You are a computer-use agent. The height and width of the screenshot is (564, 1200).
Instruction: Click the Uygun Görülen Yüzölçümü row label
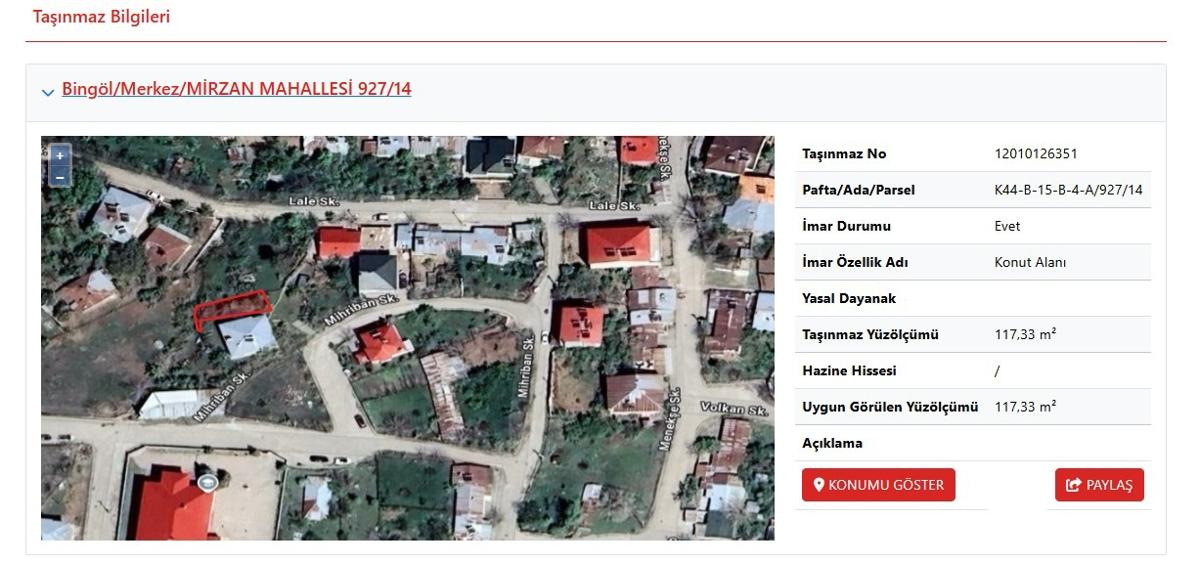coord(889,407)
